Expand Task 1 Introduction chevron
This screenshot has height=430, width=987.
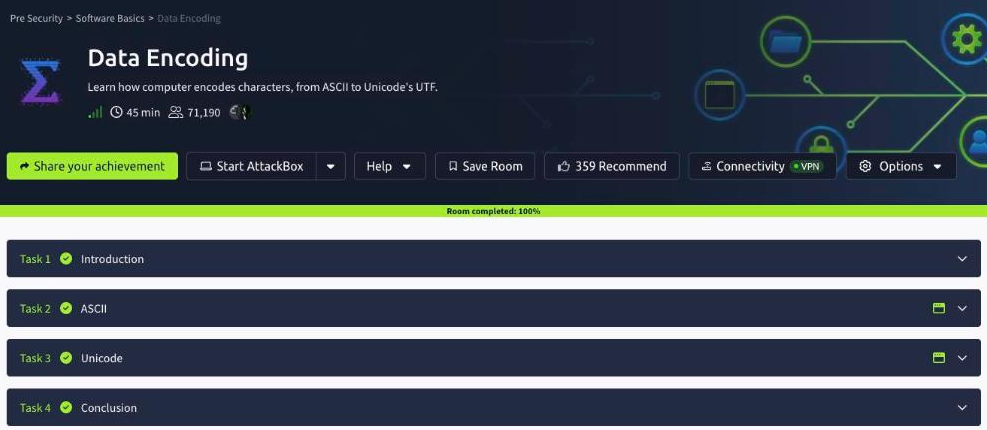tap(962, 259)
